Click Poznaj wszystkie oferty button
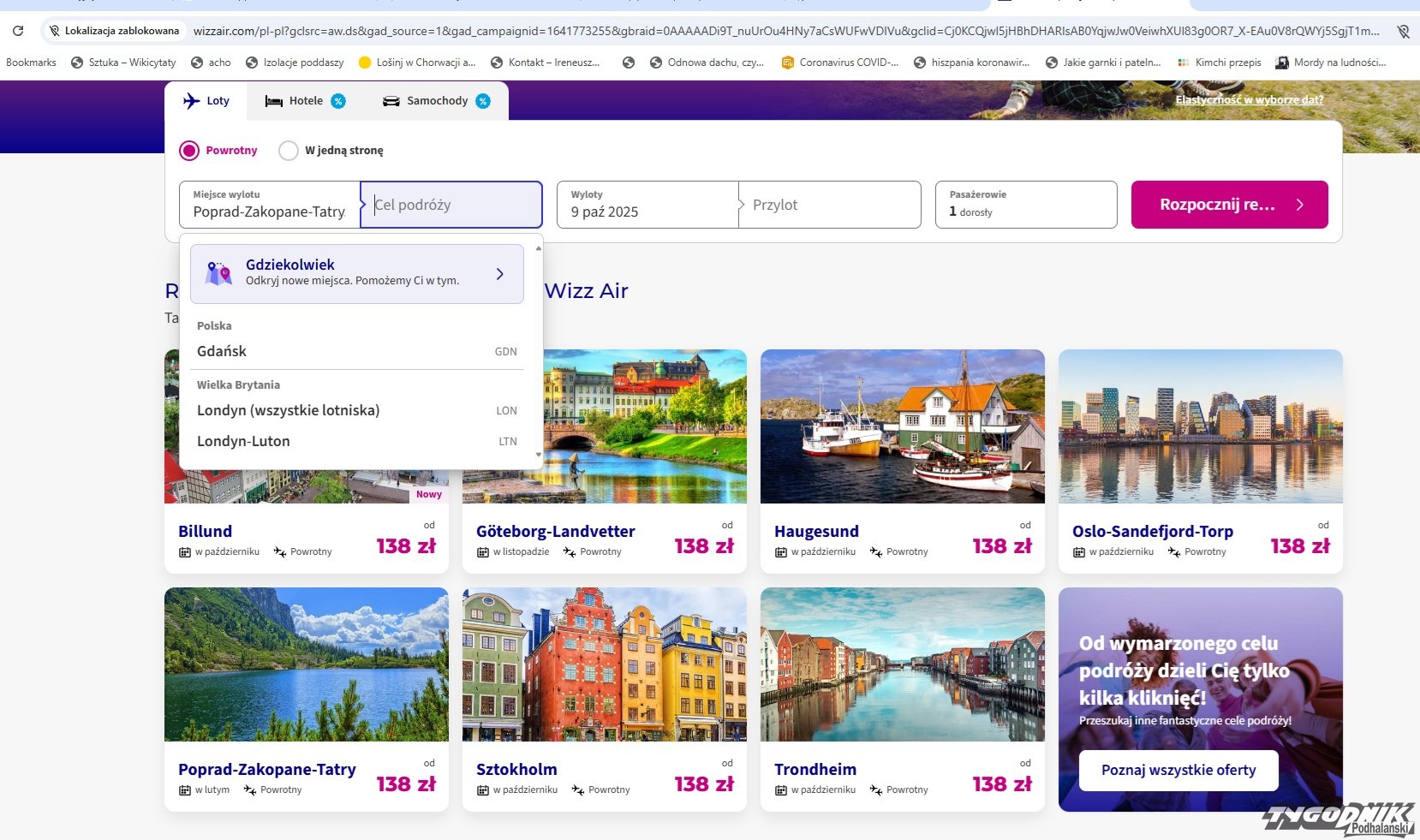 coord(1178,770)
